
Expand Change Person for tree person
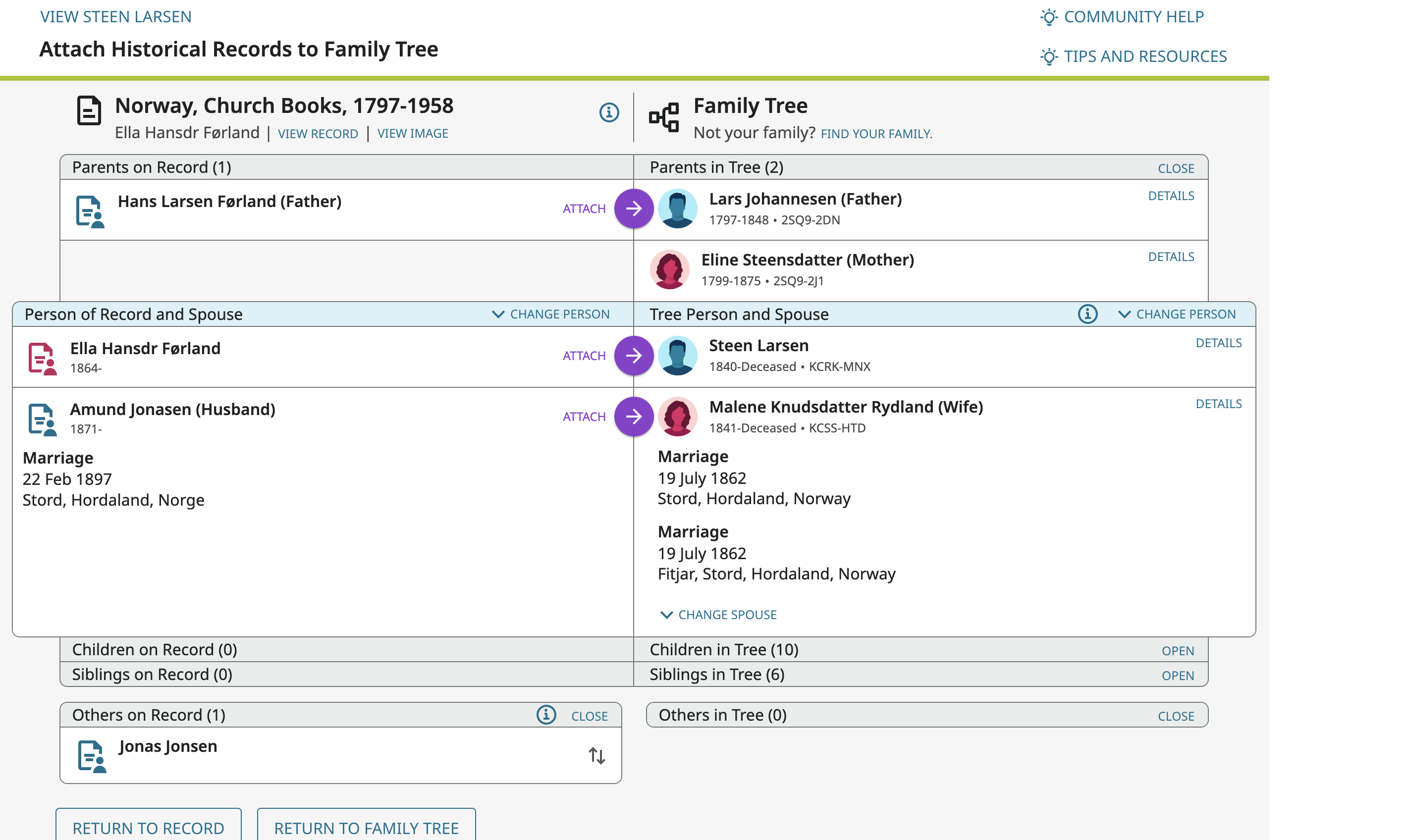pyautogui.click(x=1177, y=314)
